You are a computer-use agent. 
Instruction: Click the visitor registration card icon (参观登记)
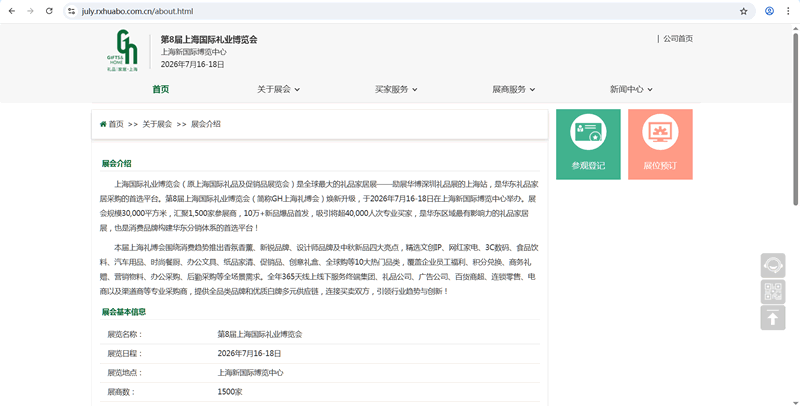click(587, 133)
